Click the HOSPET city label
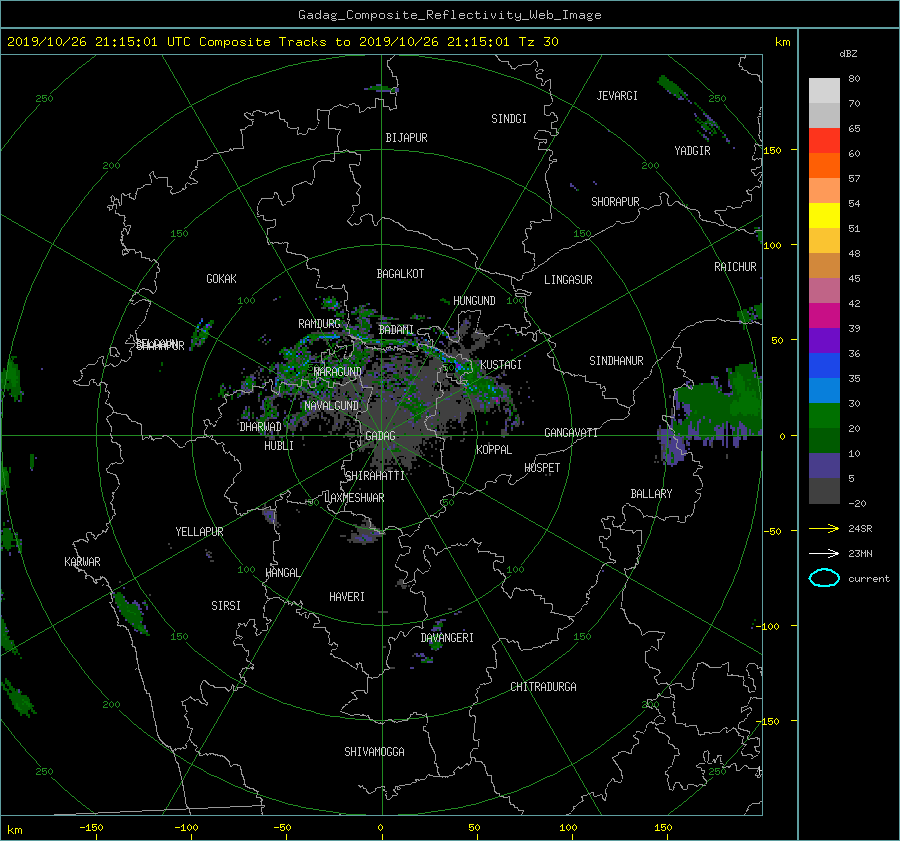Screen dimensions: 900x841 coord(542,468)
